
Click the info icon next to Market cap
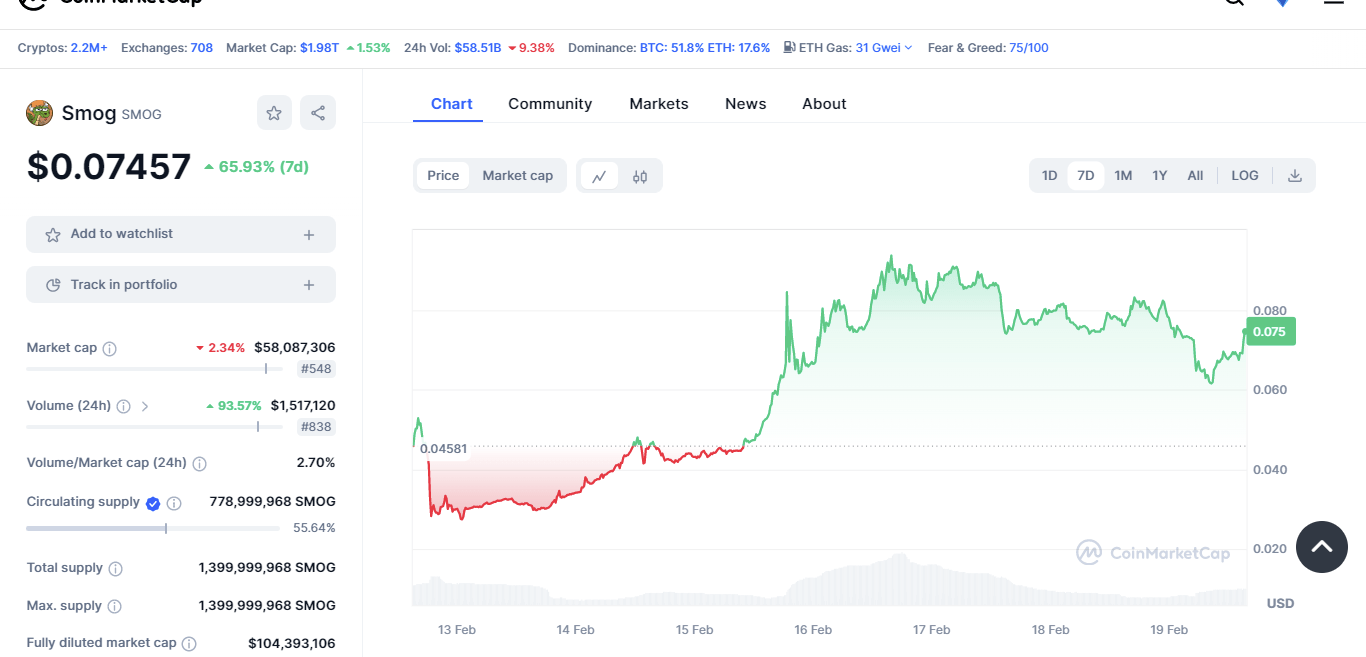tap(110, 349)
